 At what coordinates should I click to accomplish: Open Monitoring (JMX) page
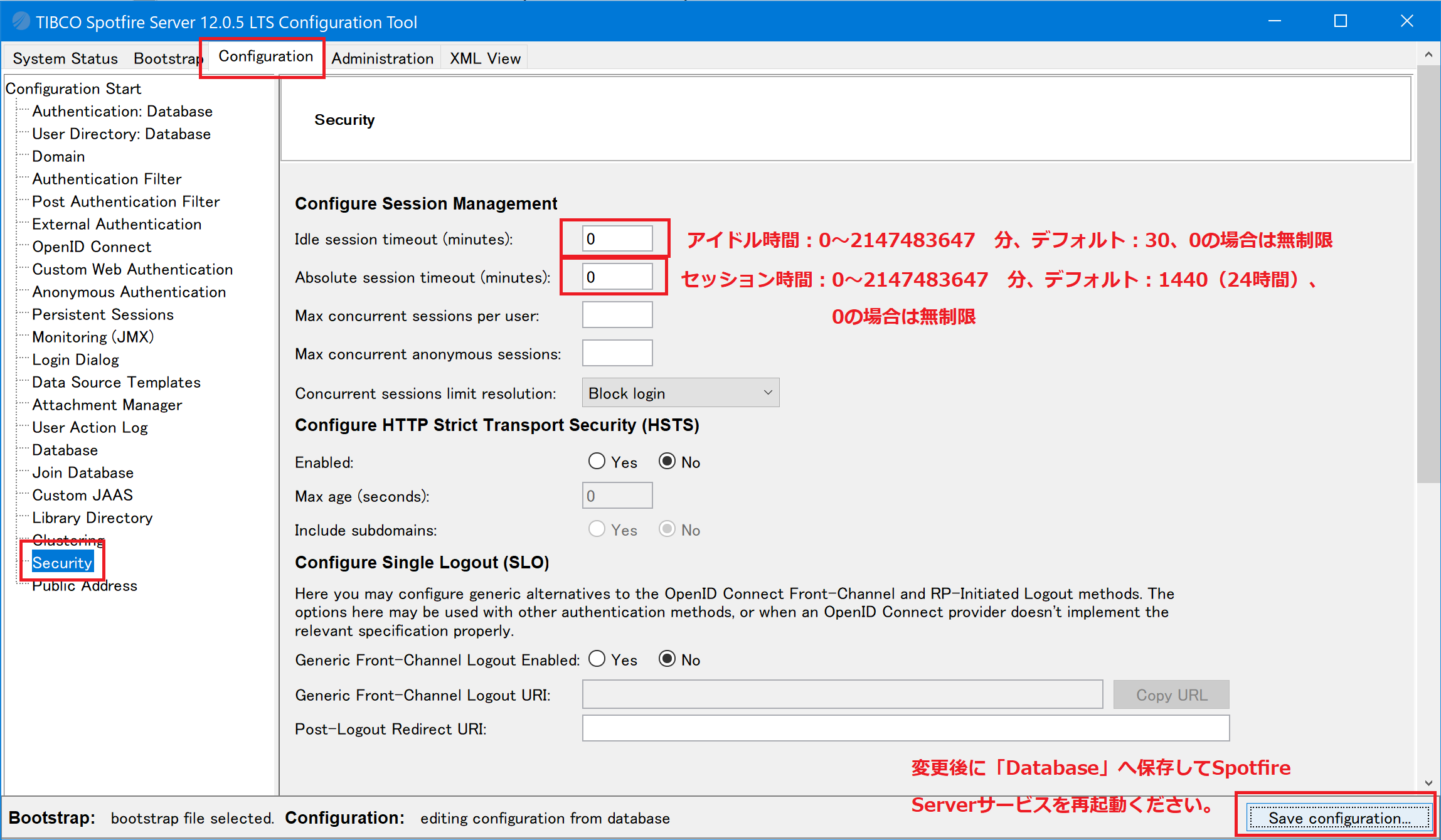pos(93,337)
